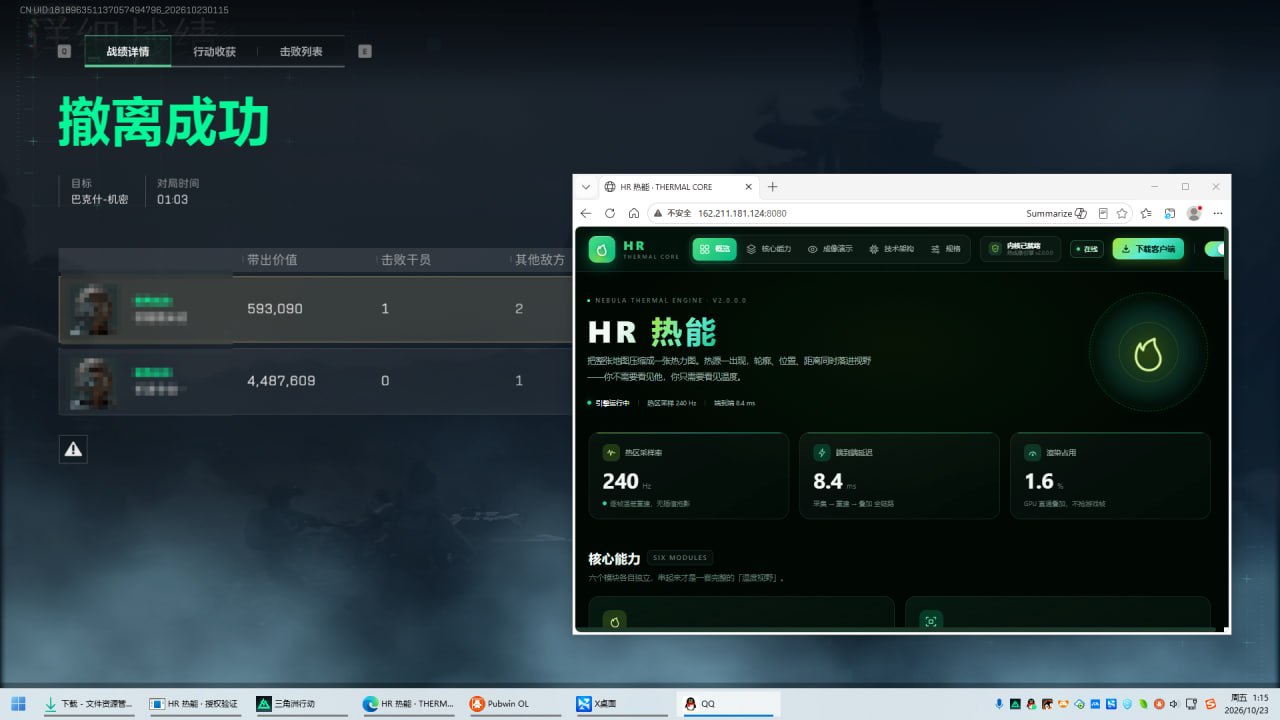This screenshot has height=720, width=1280.
Task: Open the browser settings ellipsis menu
Action: tap(1218, 213)
